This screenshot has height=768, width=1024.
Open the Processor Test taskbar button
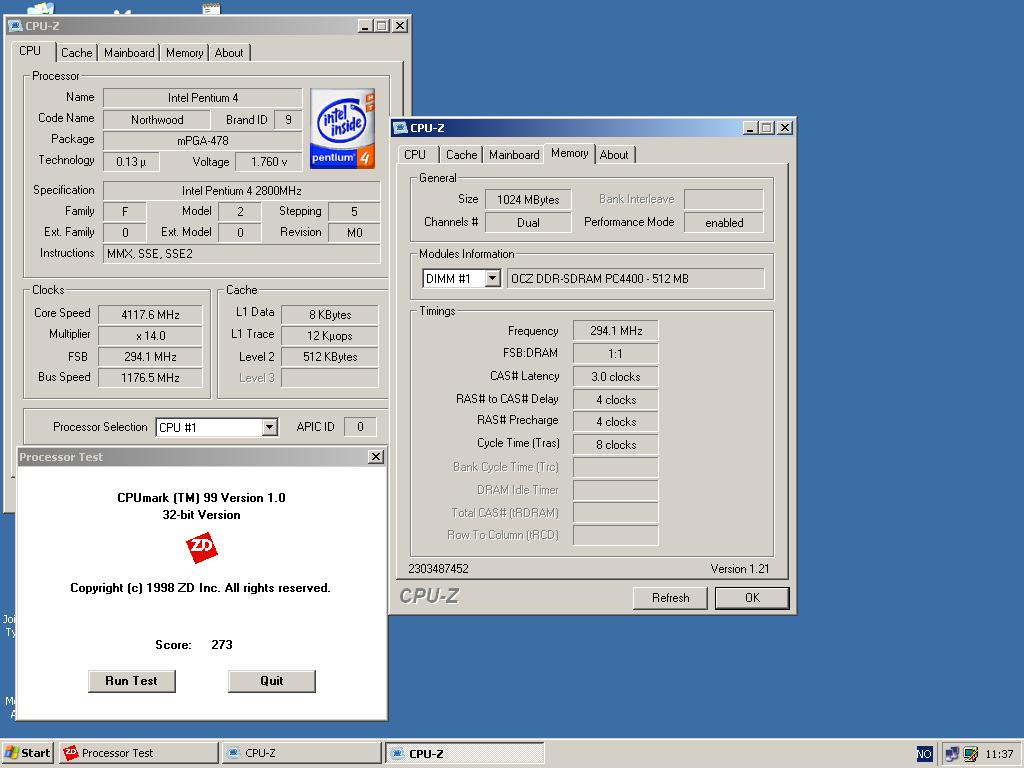pyautogui.click(x=138, y=753)
